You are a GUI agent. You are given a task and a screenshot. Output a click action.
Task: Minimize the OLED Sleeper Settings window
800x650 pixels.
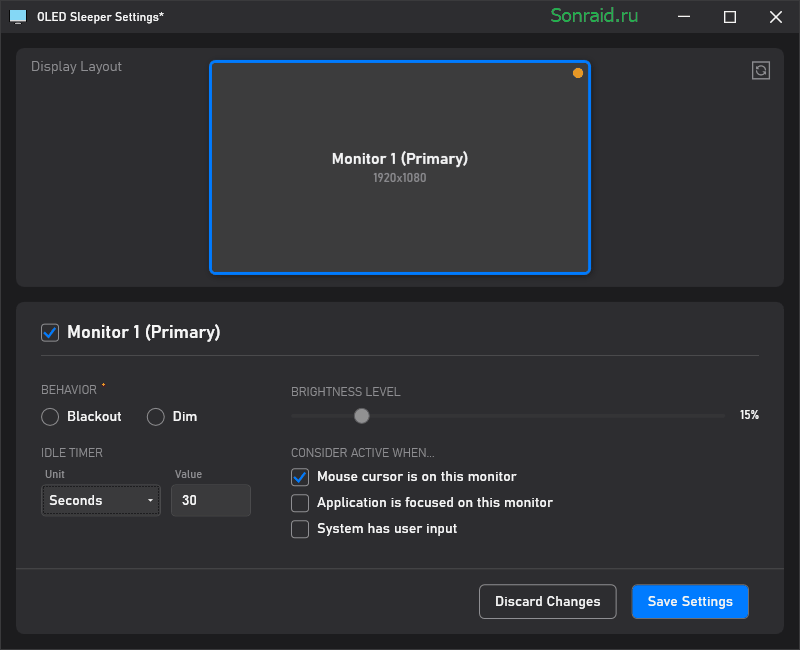tap(684, 17)
